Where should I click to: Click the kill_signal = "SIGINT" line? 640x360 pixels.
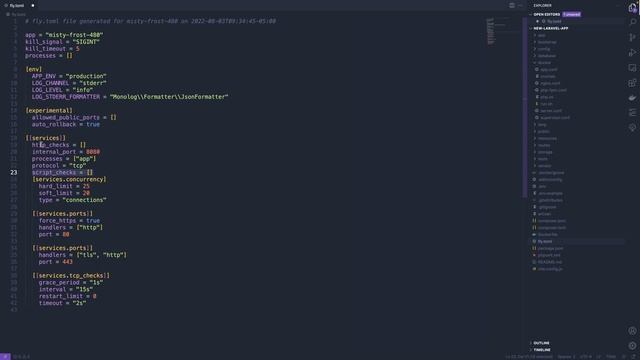point(62,42)
